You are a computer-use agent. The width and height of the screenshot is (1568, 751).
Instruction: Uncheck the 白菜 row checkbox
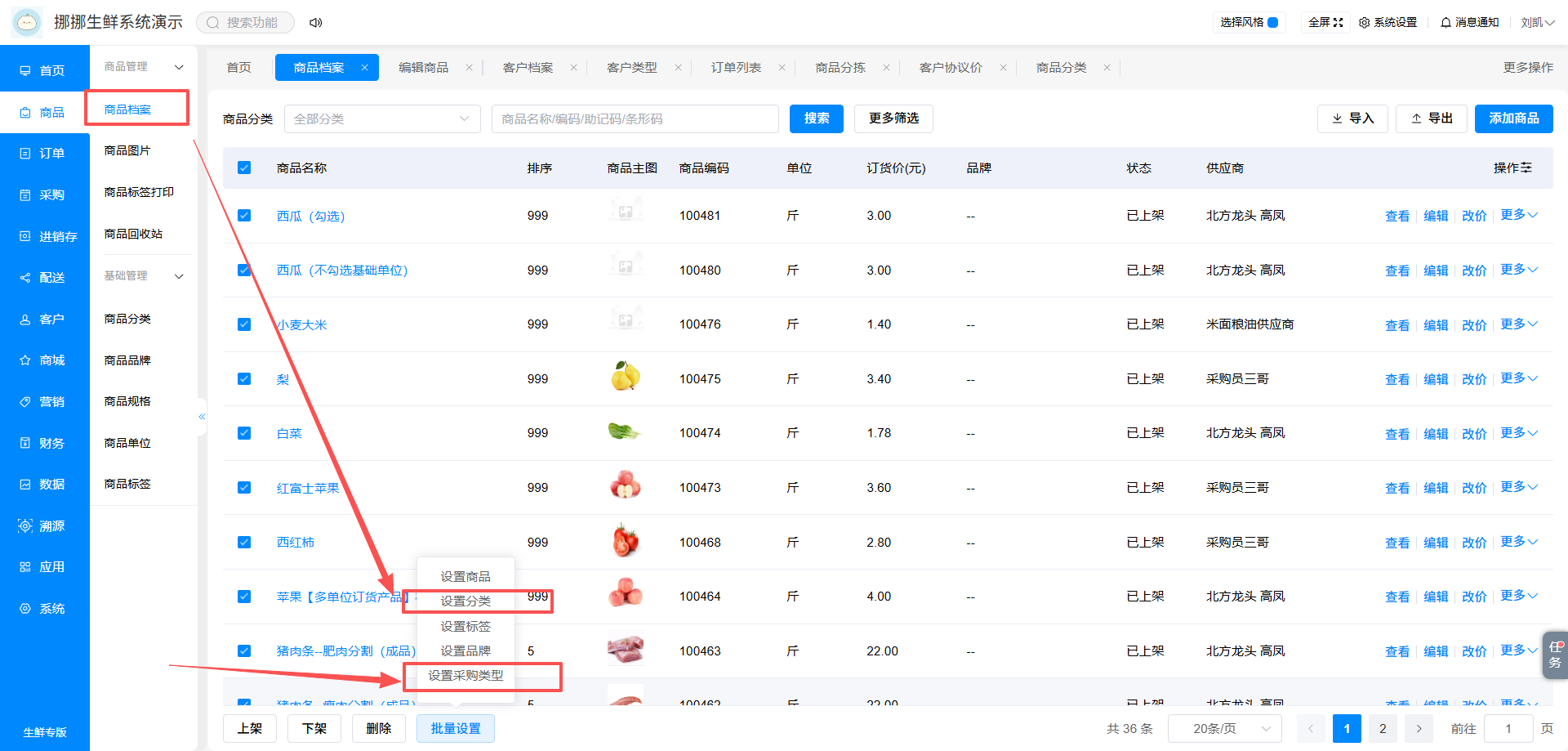244,433
